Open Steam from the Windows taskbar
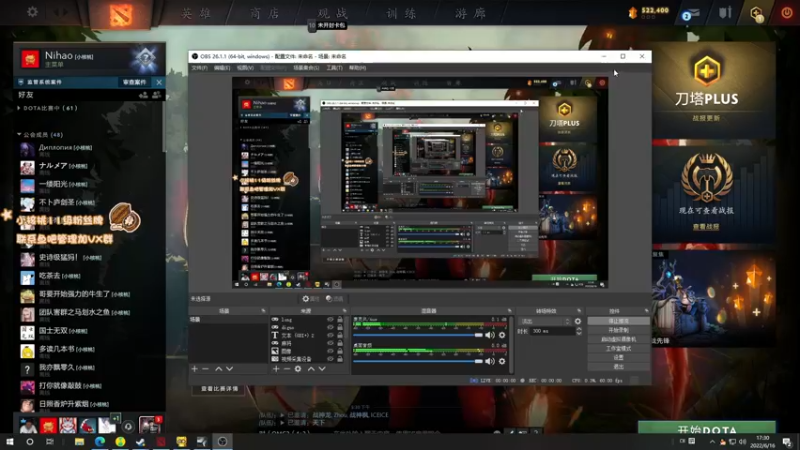 [141, 441]
